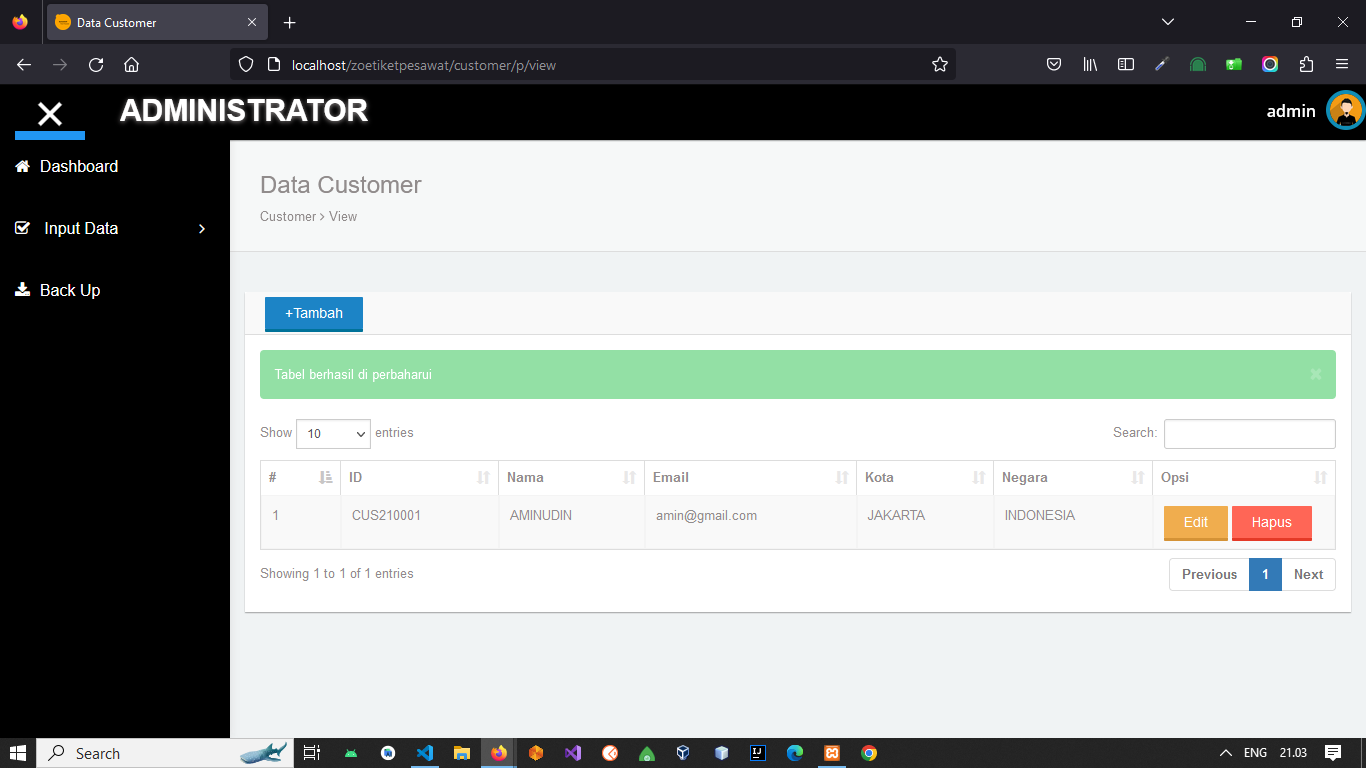Click Hapus to delete customer CUS210001

coord(1271,523)
